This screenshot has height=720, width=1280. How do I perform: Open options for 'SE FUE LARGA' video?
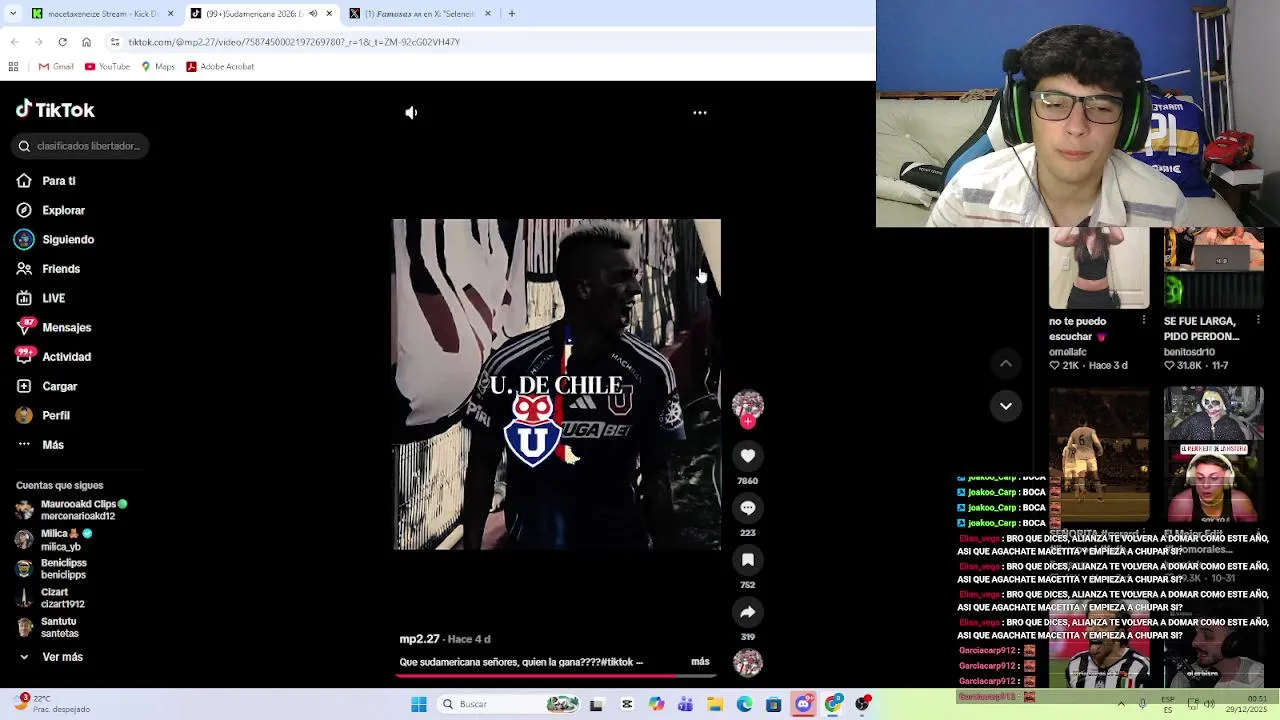coord(1258,320)
